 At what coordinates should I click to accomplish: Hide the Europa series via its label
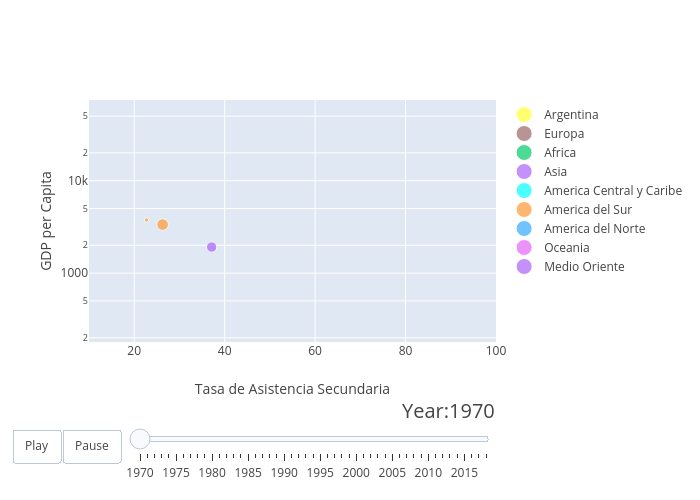tap(564, 134)
